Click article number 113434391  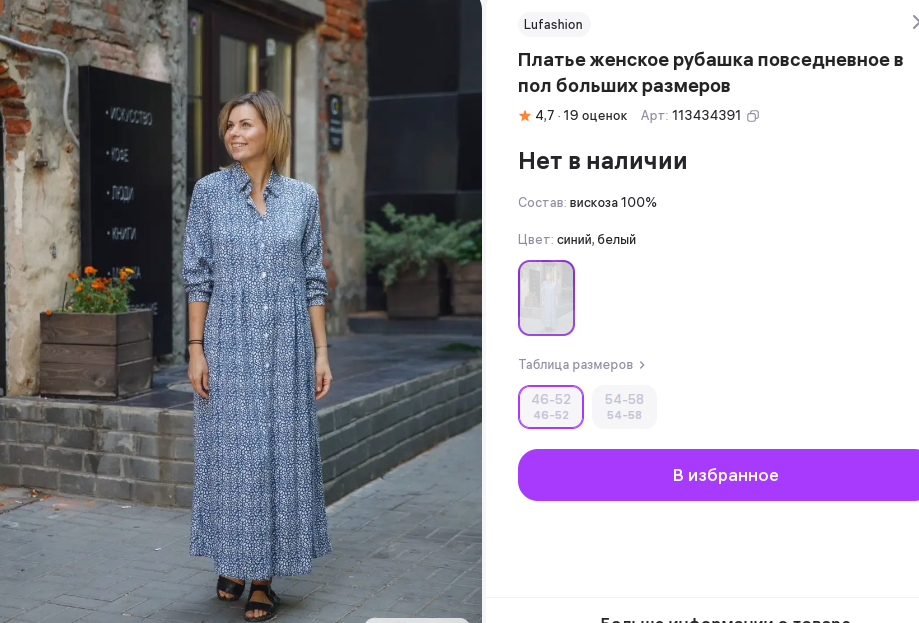(706, 116)
